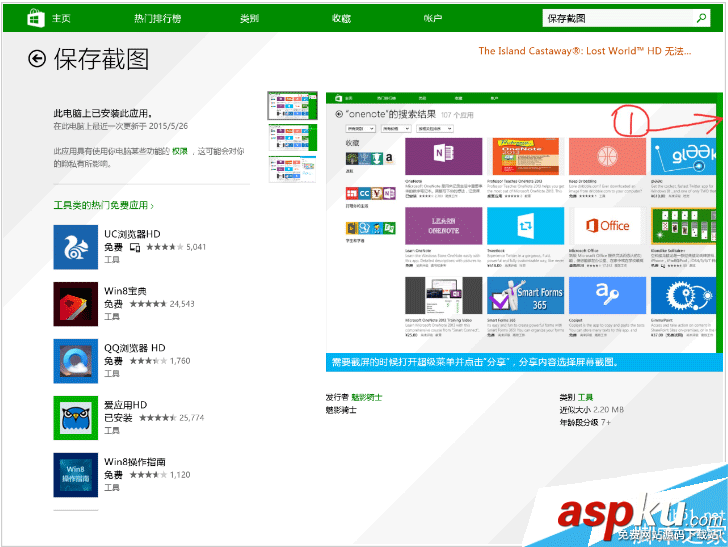
Task: Click the QQ浏览器 HD title text
Action: click(x=135, y=348)
